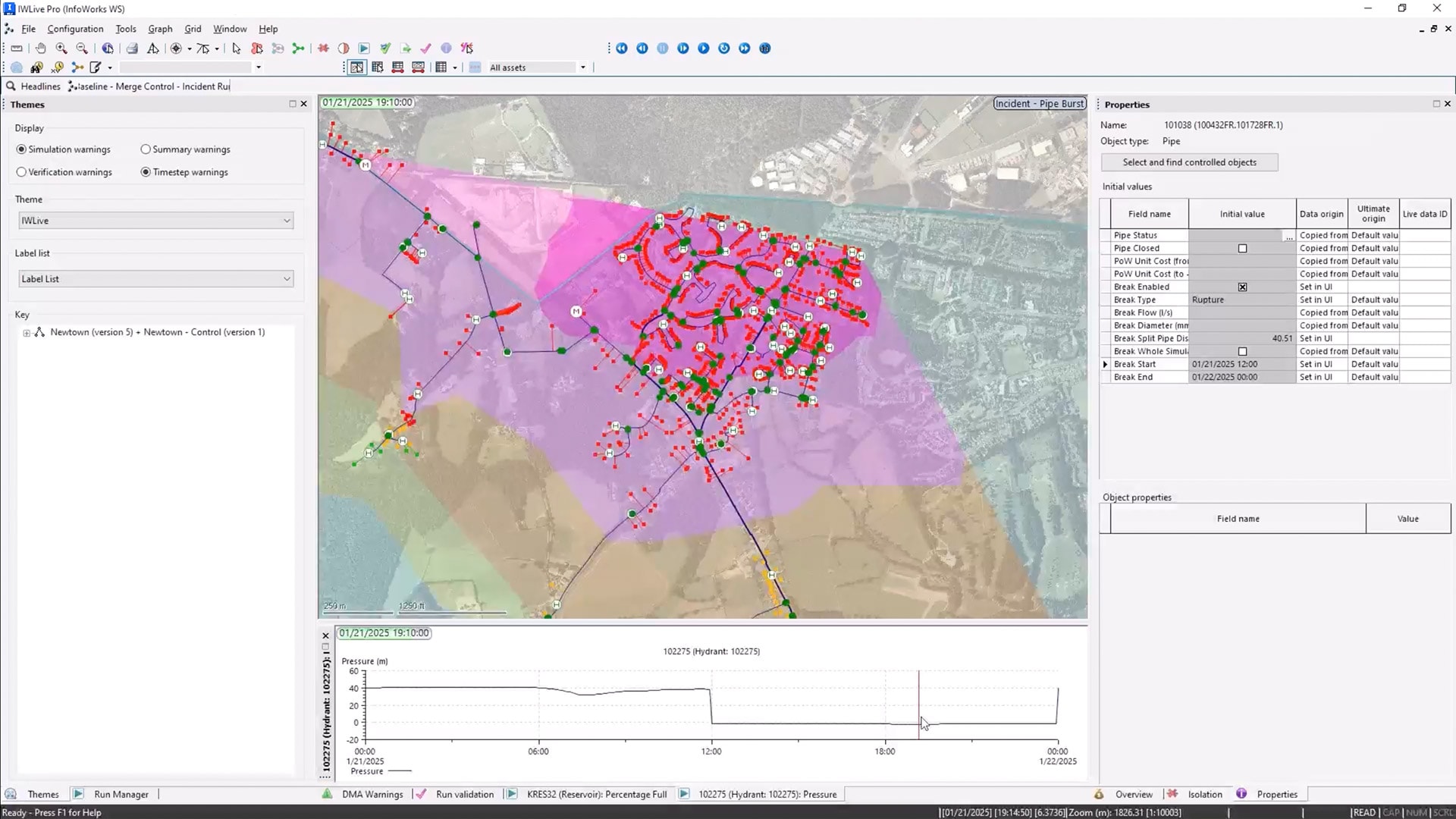Switch to the Run Manager tab

pyautogui.click(x=121, y=794)
